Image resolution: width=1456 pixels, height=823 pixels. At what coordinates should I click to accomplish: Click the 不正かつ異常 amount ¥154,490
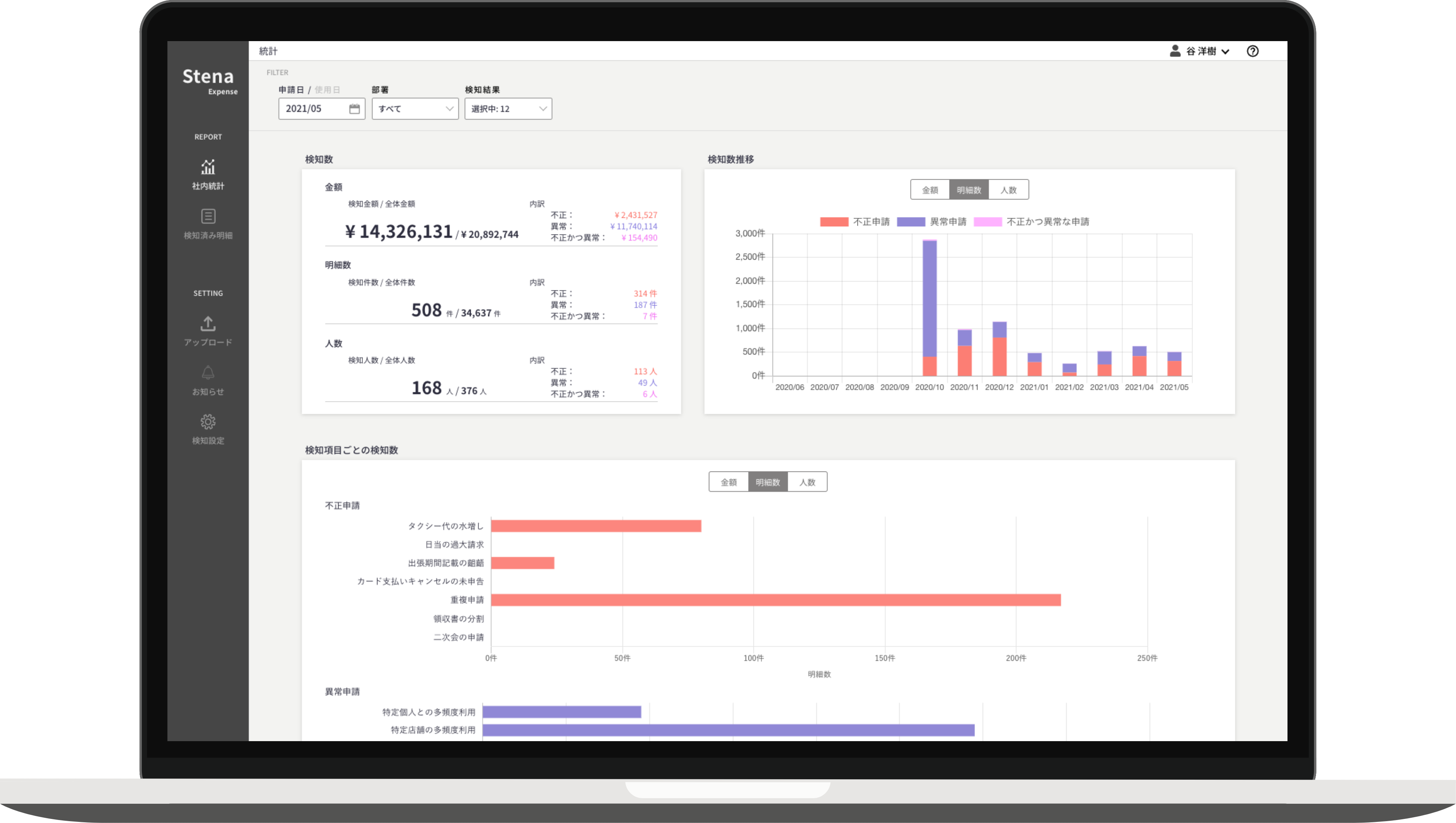click(x=639, y=238)
